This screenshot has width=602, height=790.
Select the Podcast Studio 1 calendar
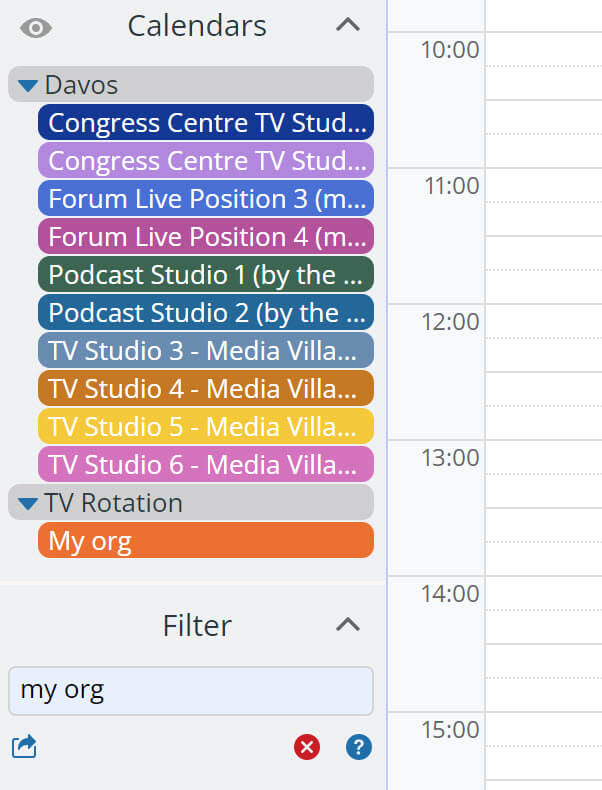[206, 275]
